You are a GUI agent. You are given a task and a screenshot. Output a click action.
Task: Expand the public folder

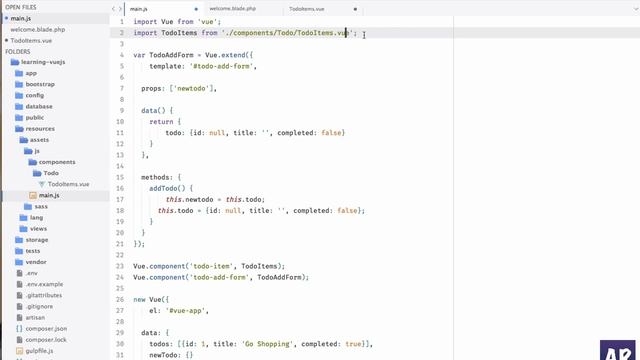(35, 118)
